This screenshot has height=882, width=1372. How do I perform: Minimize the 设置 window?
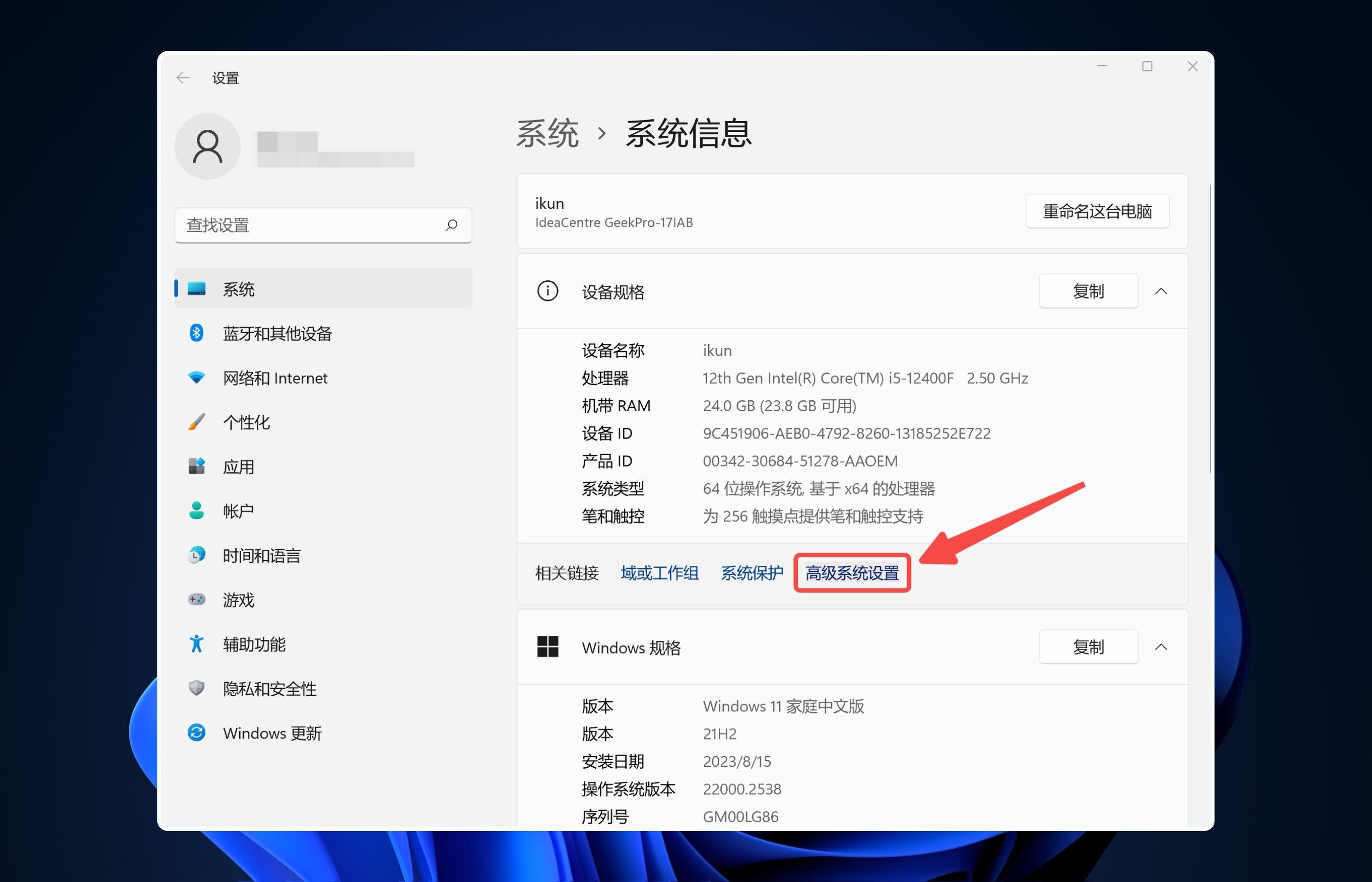tap(1102, 67)
